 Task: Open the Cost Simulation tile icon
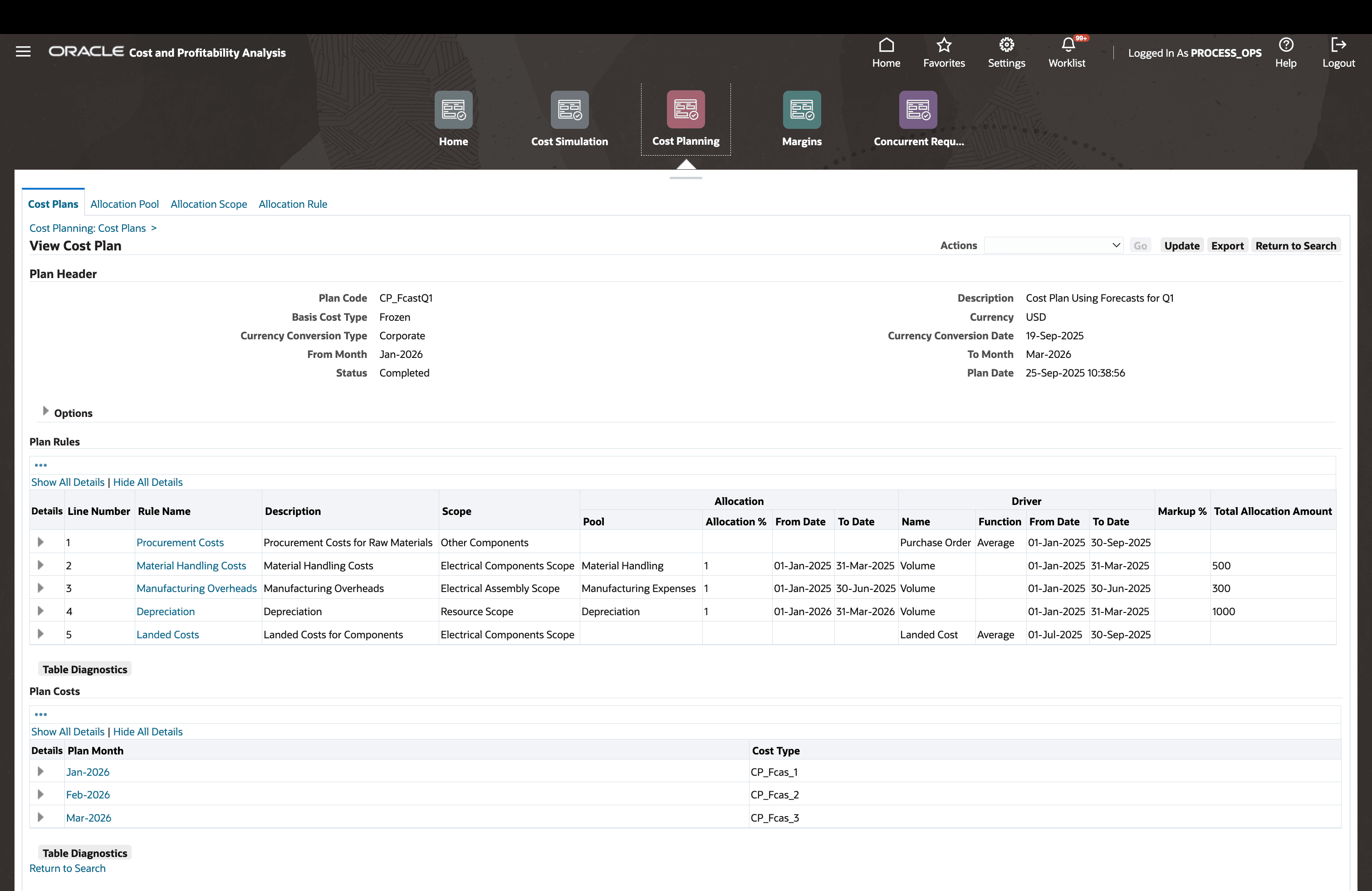coord(569,109)
